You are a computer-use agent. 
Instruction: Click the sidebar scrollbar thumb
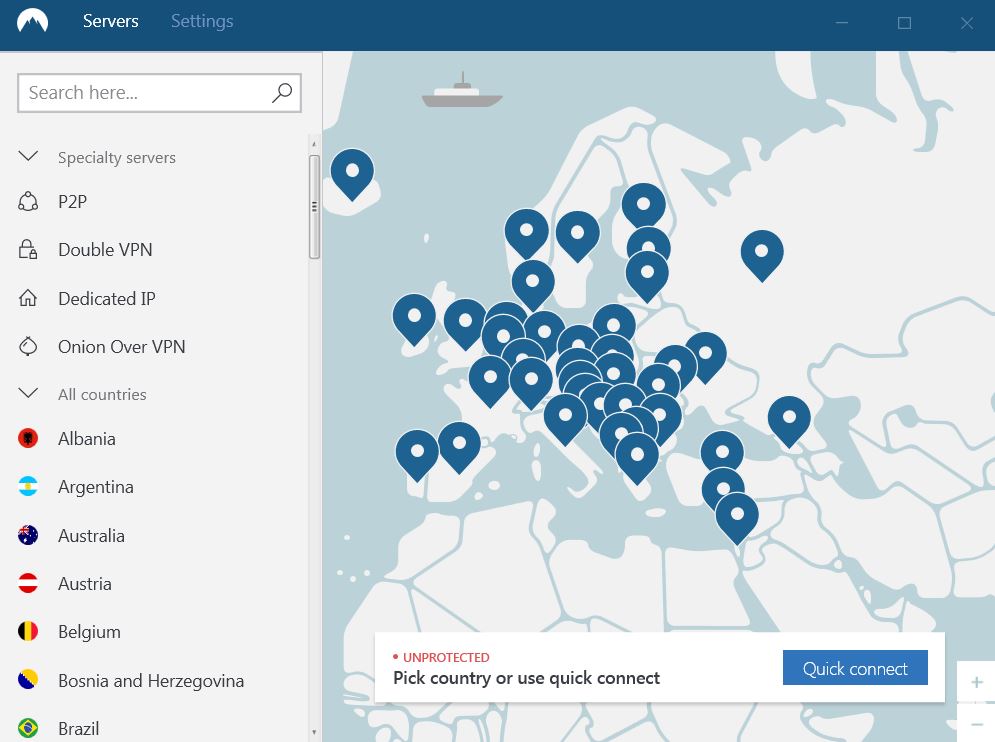314,207
